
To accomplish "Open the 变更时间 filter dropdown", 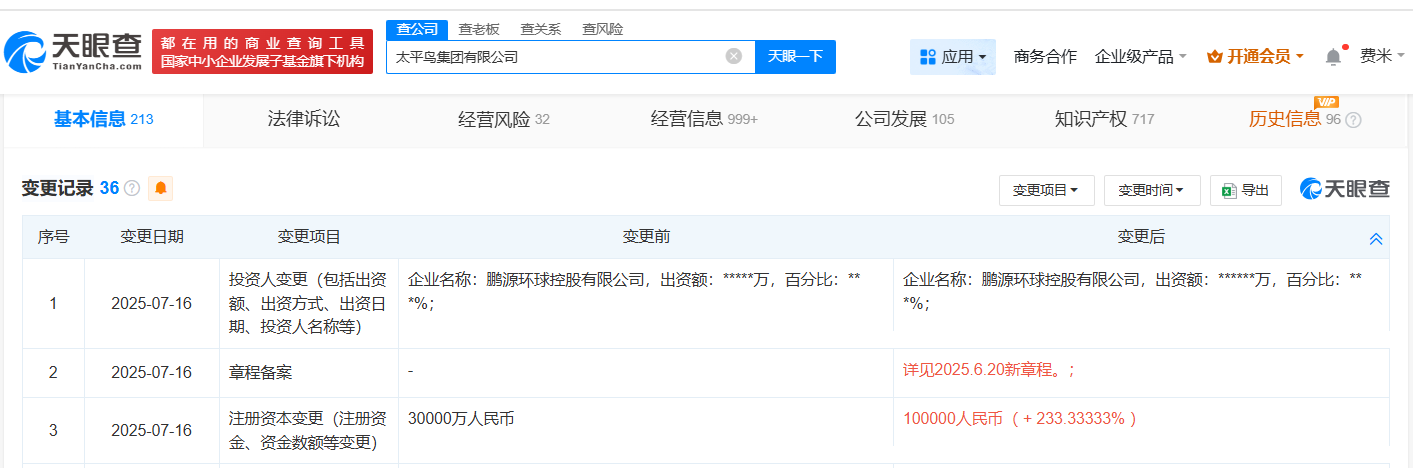I will [x=1152, y=190].
